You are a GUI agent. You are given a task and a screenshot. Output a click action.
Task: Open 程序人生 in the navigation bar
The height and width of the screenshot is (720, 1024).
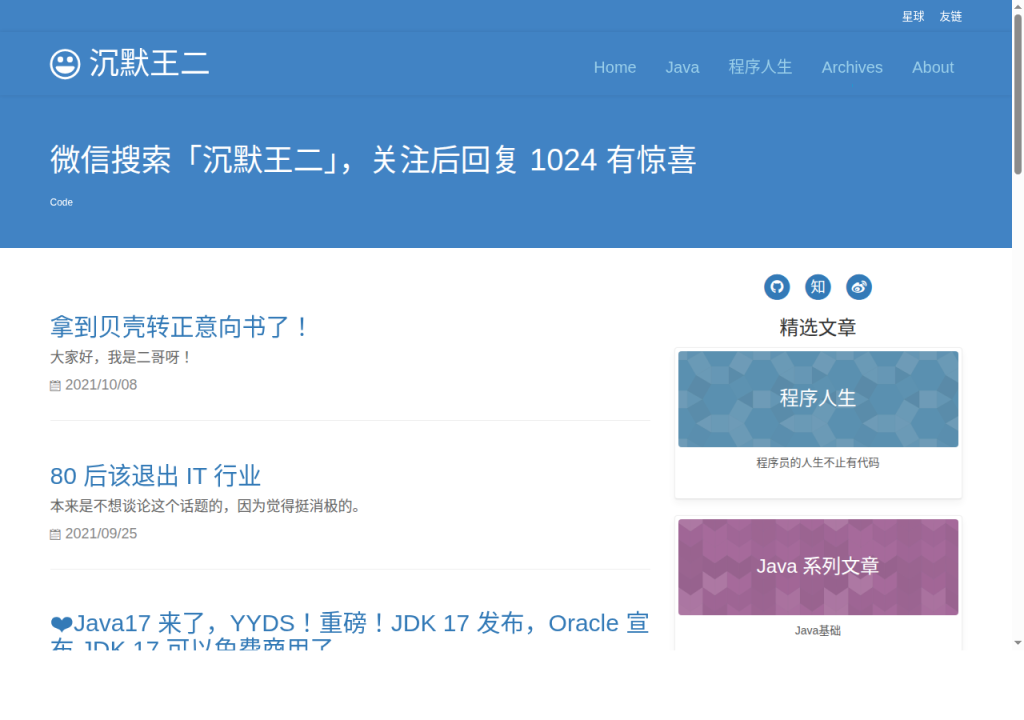point(760,67)
